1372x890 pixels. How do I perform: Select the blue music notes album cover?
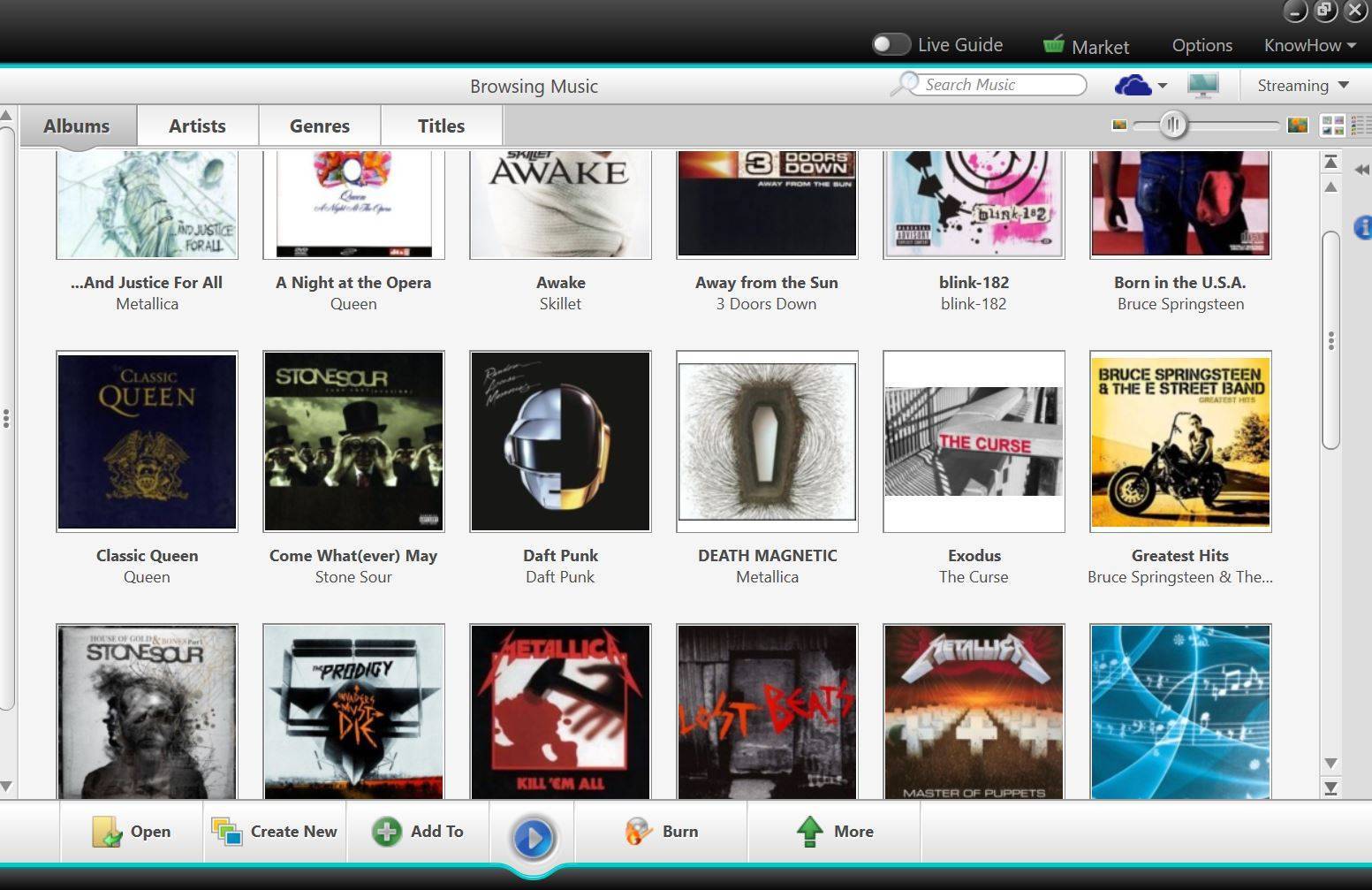pos(1180,711)
